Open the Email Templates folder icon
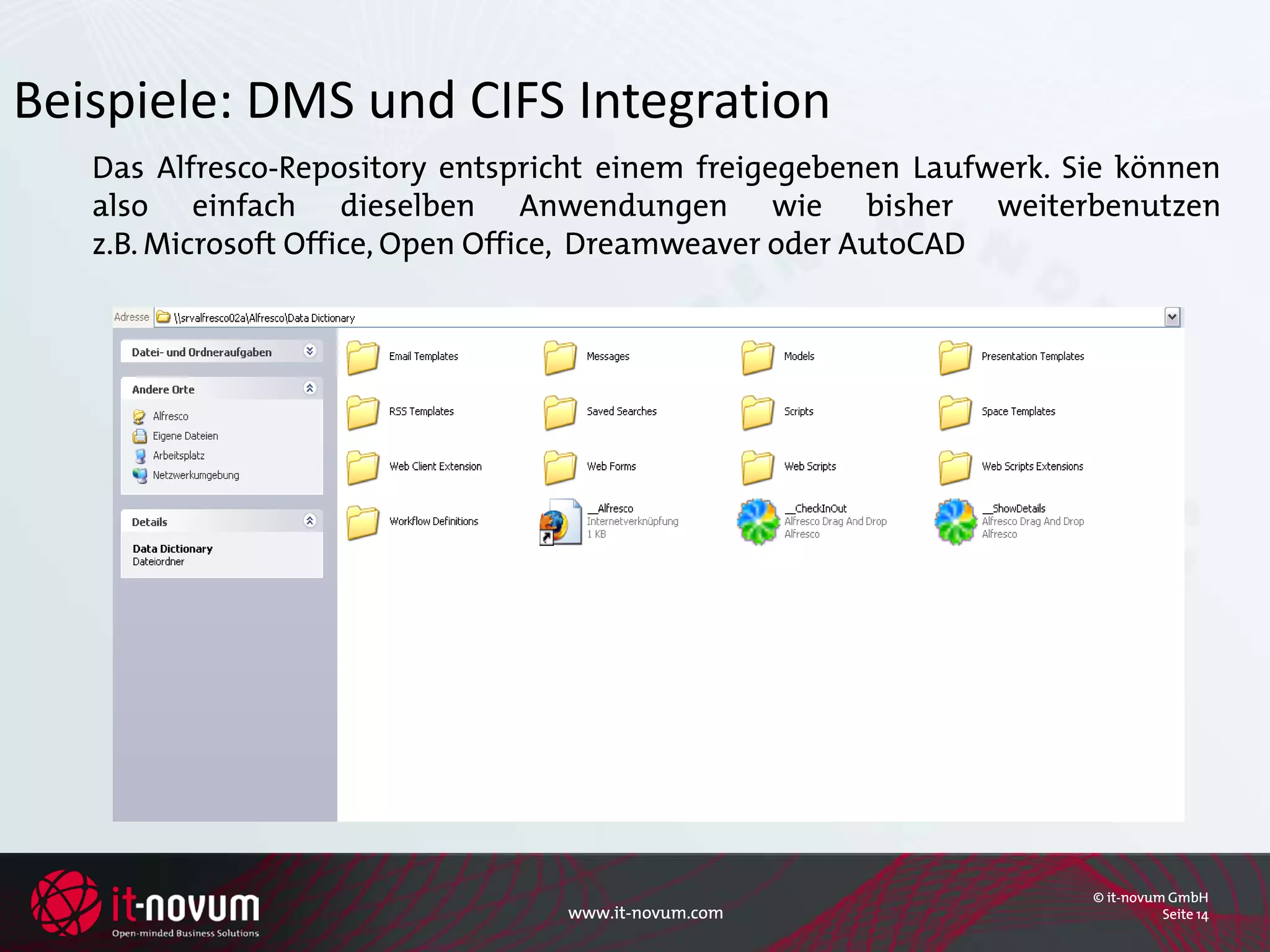The height and width of the screenshot is (952, 1270). (x=363, y=358)
